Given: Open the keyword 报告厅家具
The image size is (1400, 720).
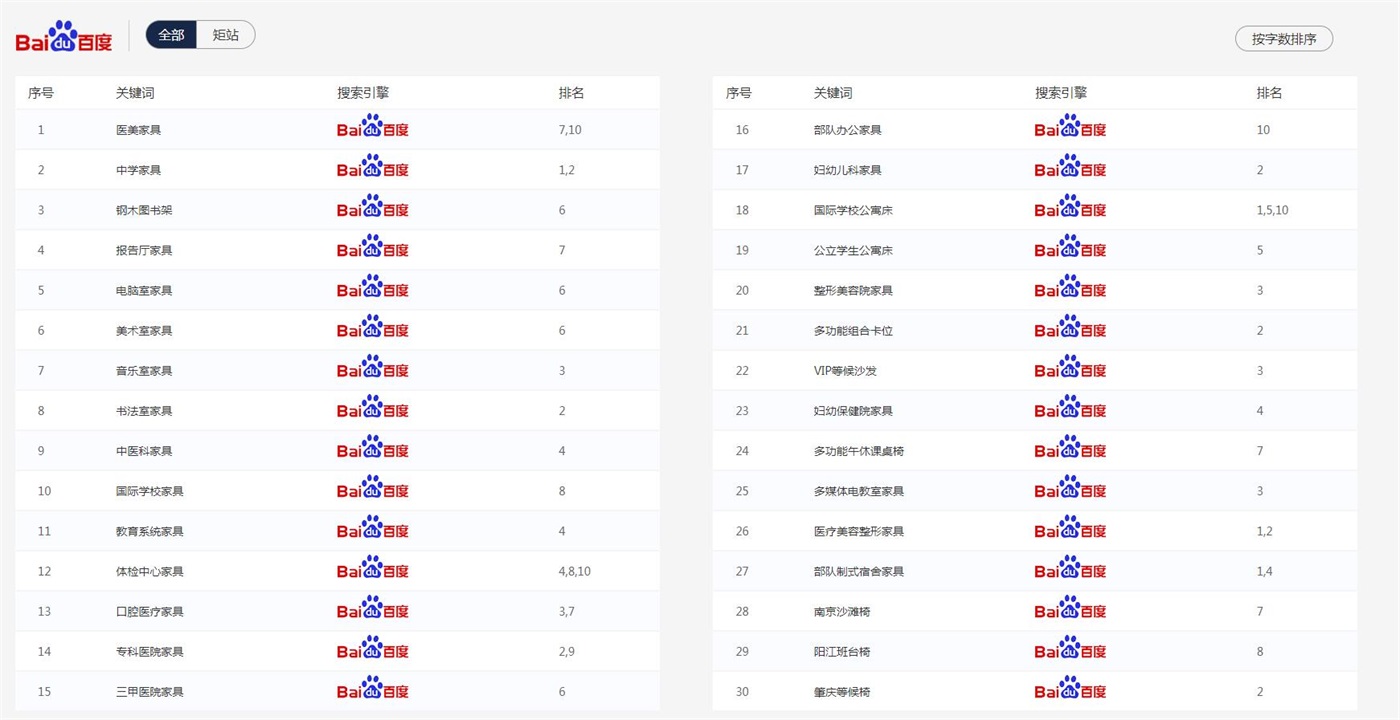Looking at the screenshot, I should [x=144, y=250].
